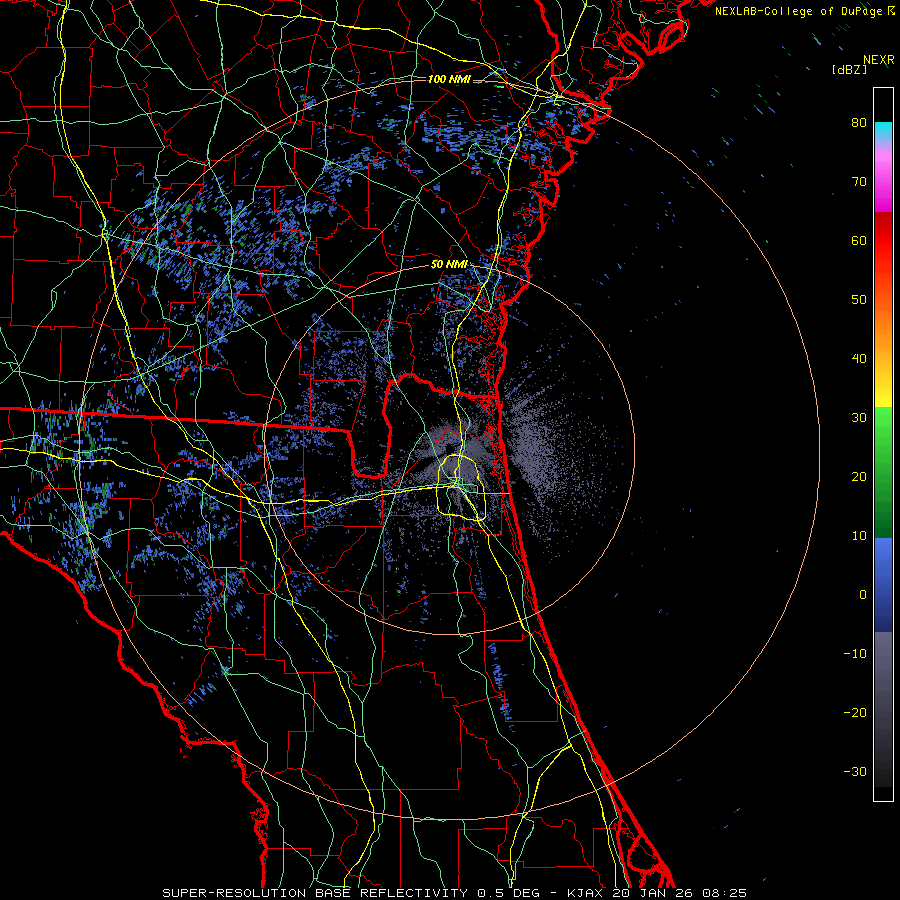900x900 pixels.
Task: Click the KJAX 20 JAN 26 08:25 timestamp
Action: point(657,893)
